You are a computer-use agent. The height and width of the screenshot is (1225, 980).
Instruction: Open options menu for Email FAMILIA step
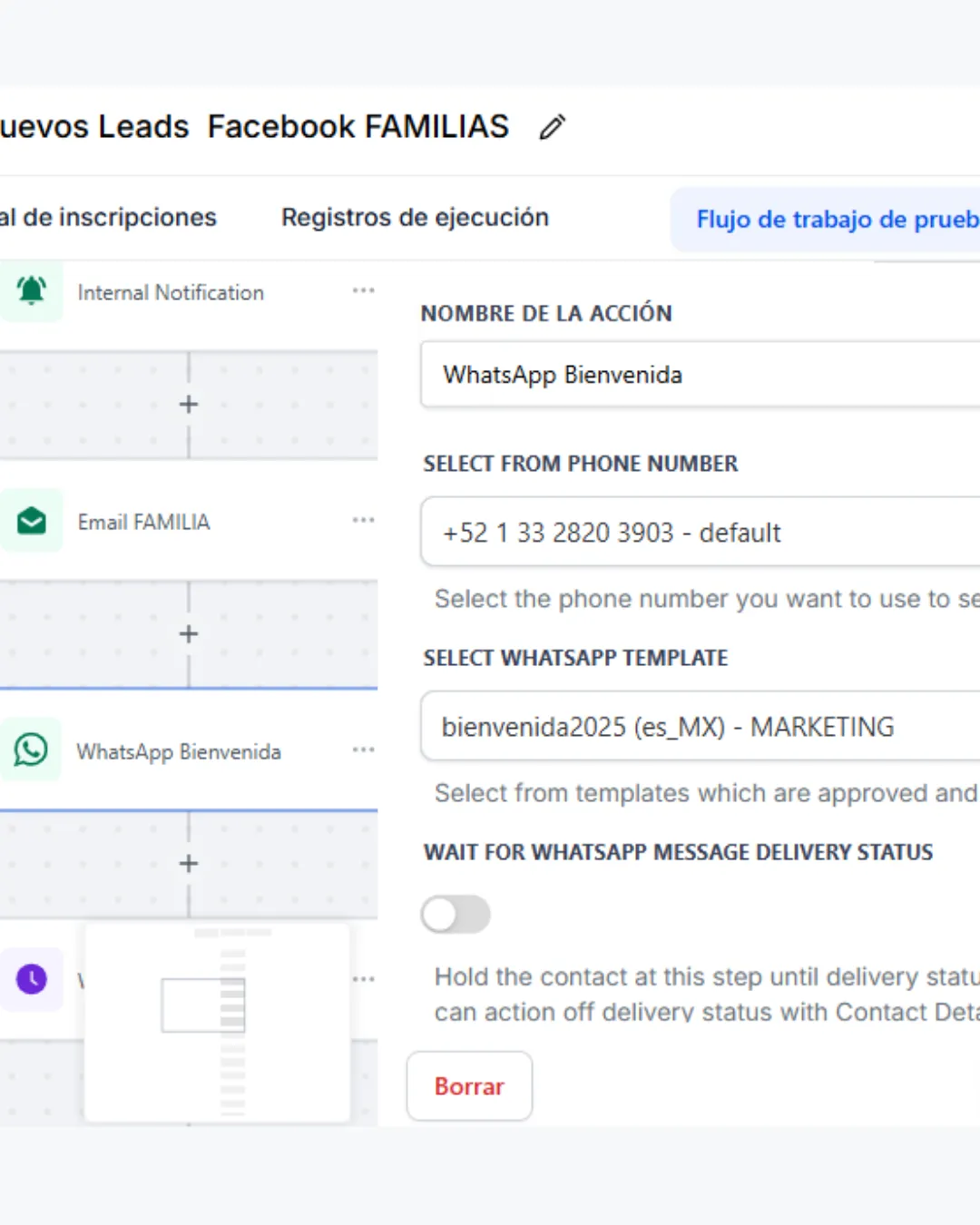tap(364, 520)
